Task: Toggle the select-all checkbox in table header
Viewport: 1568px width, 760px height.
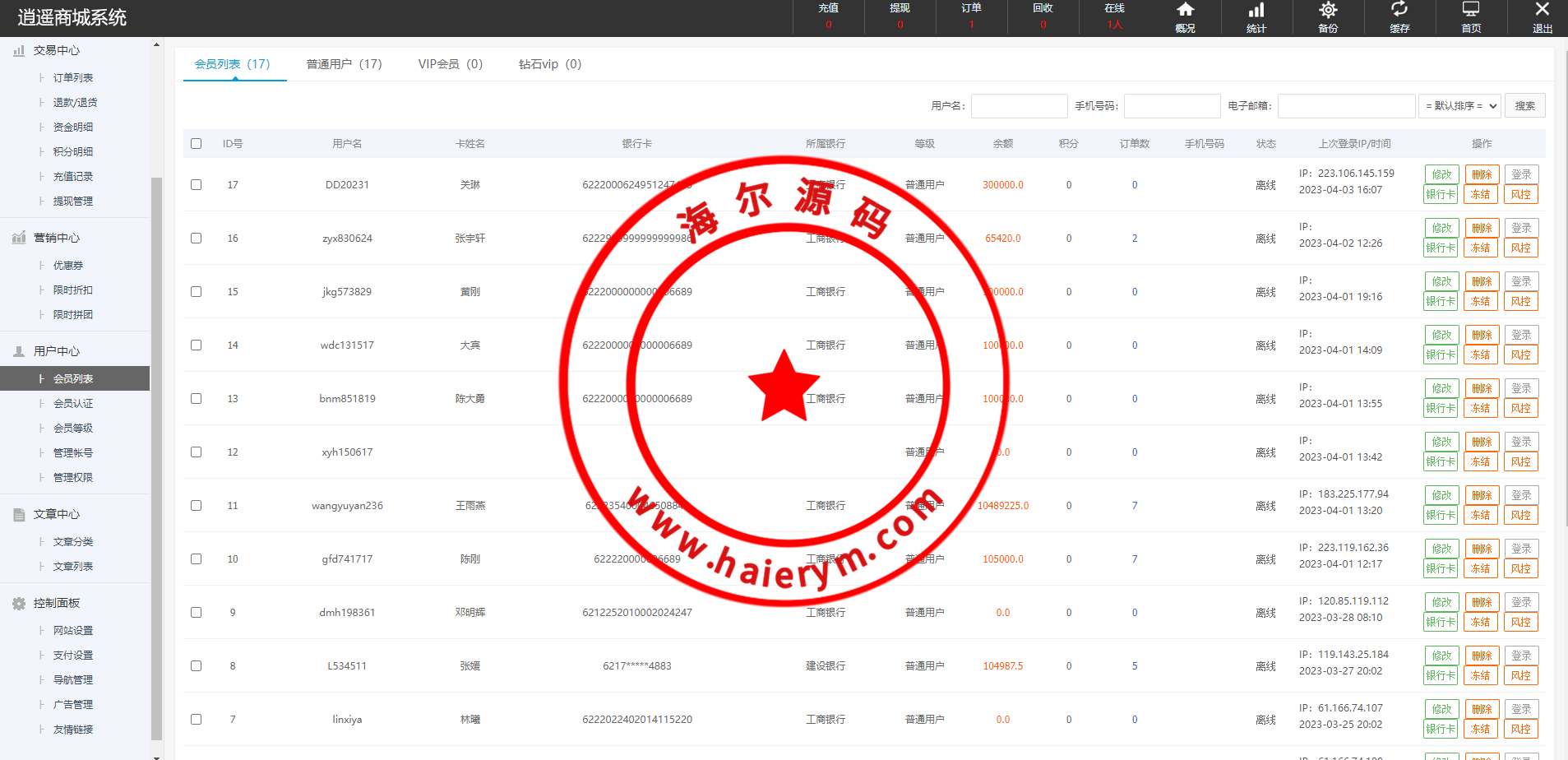Action: click(196, 144)
